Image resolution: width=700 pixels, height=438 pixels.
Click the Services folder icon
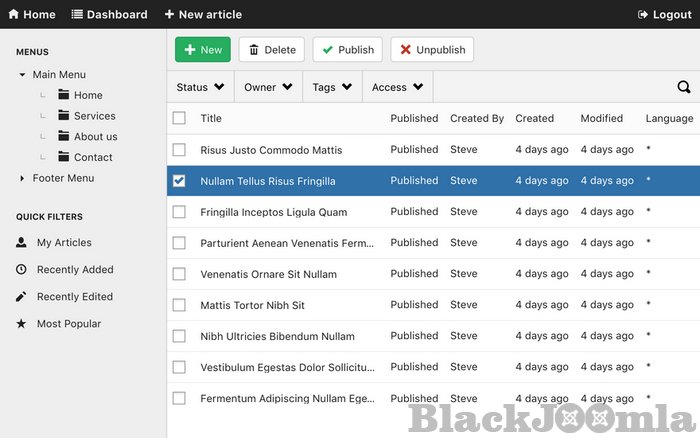(x=64, y=116)
